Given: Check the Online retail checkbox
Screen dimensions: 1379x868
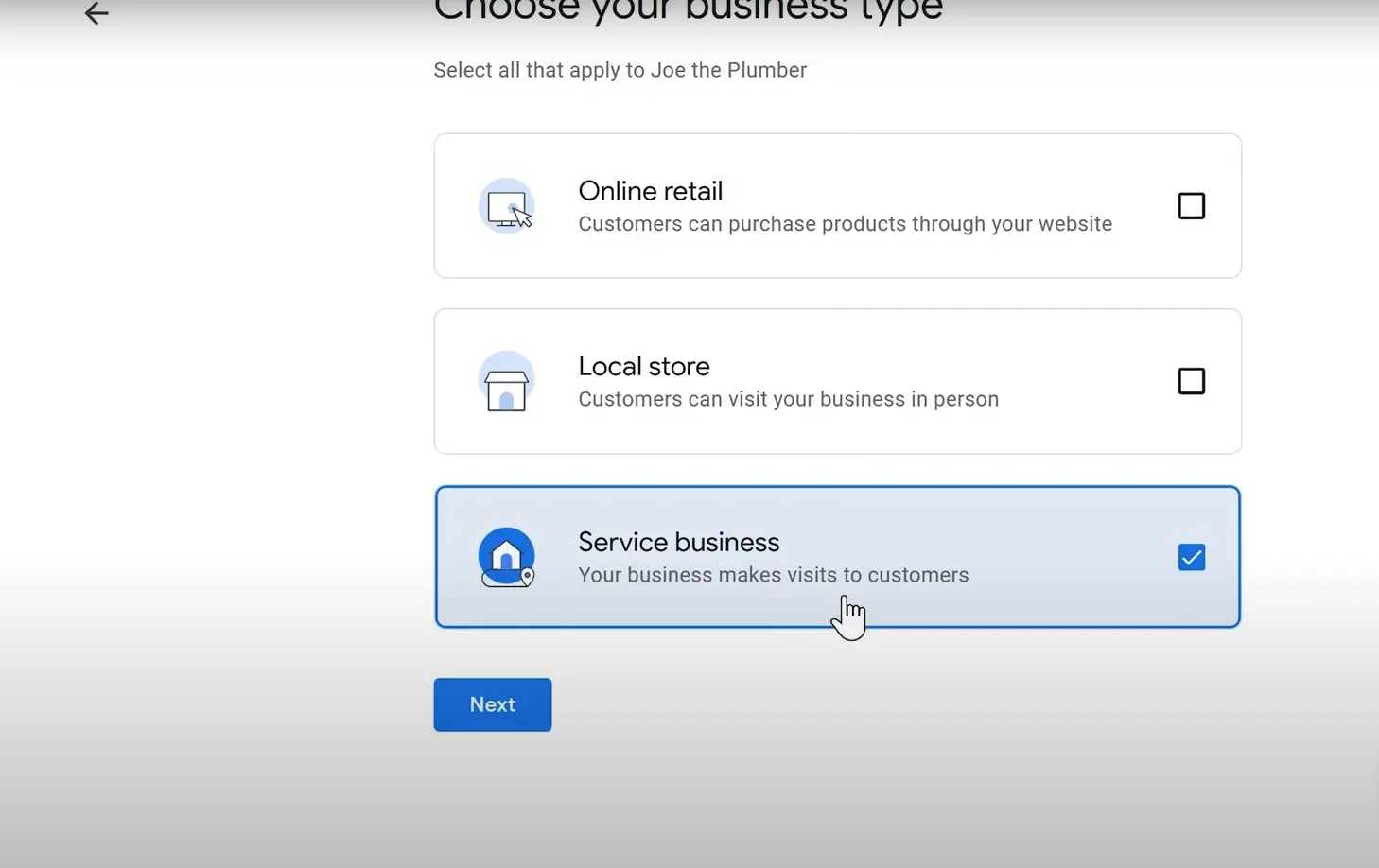Looking at the screenshot, I should 1191,205.
